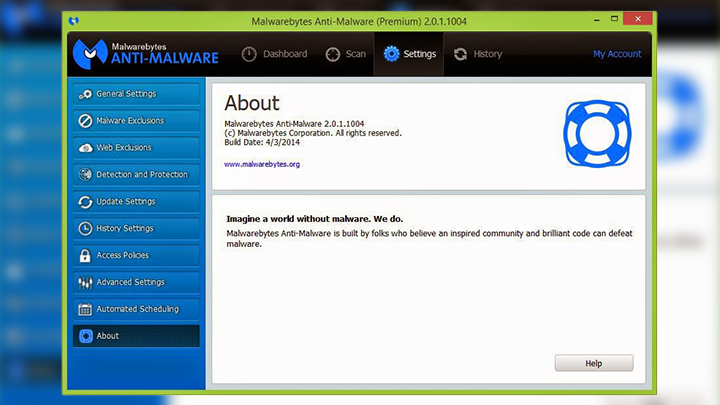Click the History refresh arrows icon

460,54
